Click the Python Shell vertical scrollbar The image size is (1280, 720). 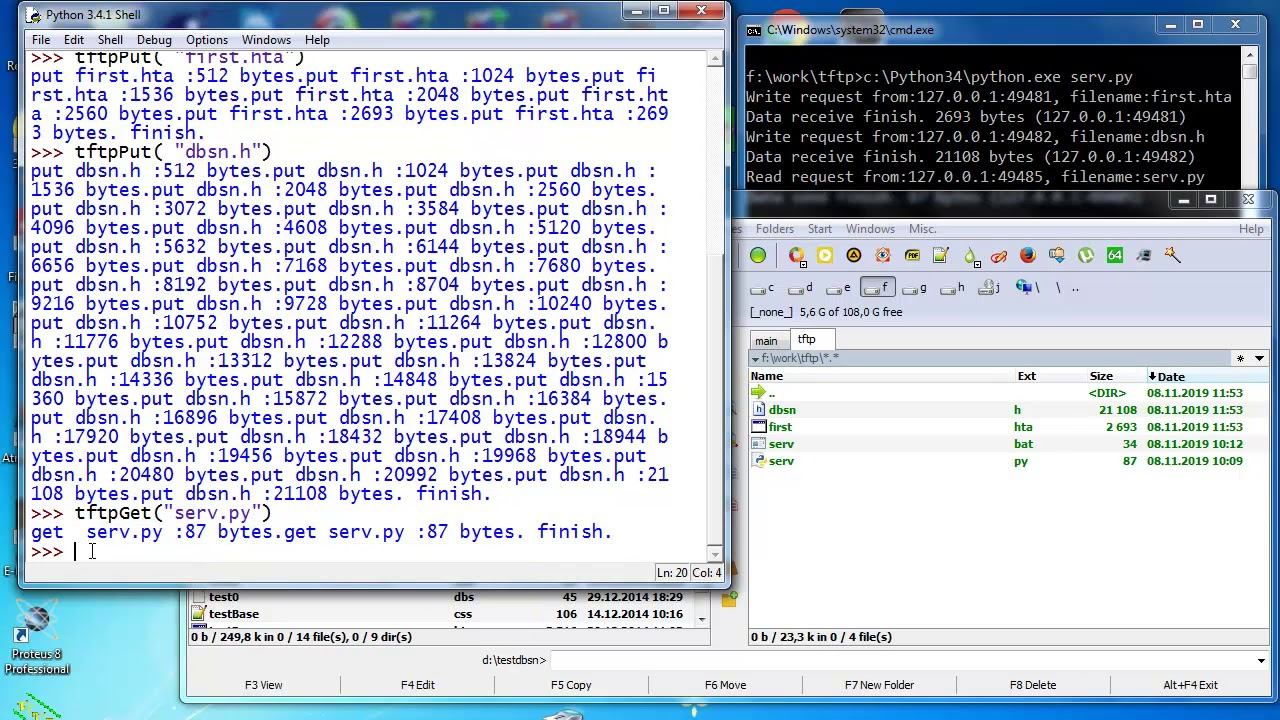coord(715,305)
